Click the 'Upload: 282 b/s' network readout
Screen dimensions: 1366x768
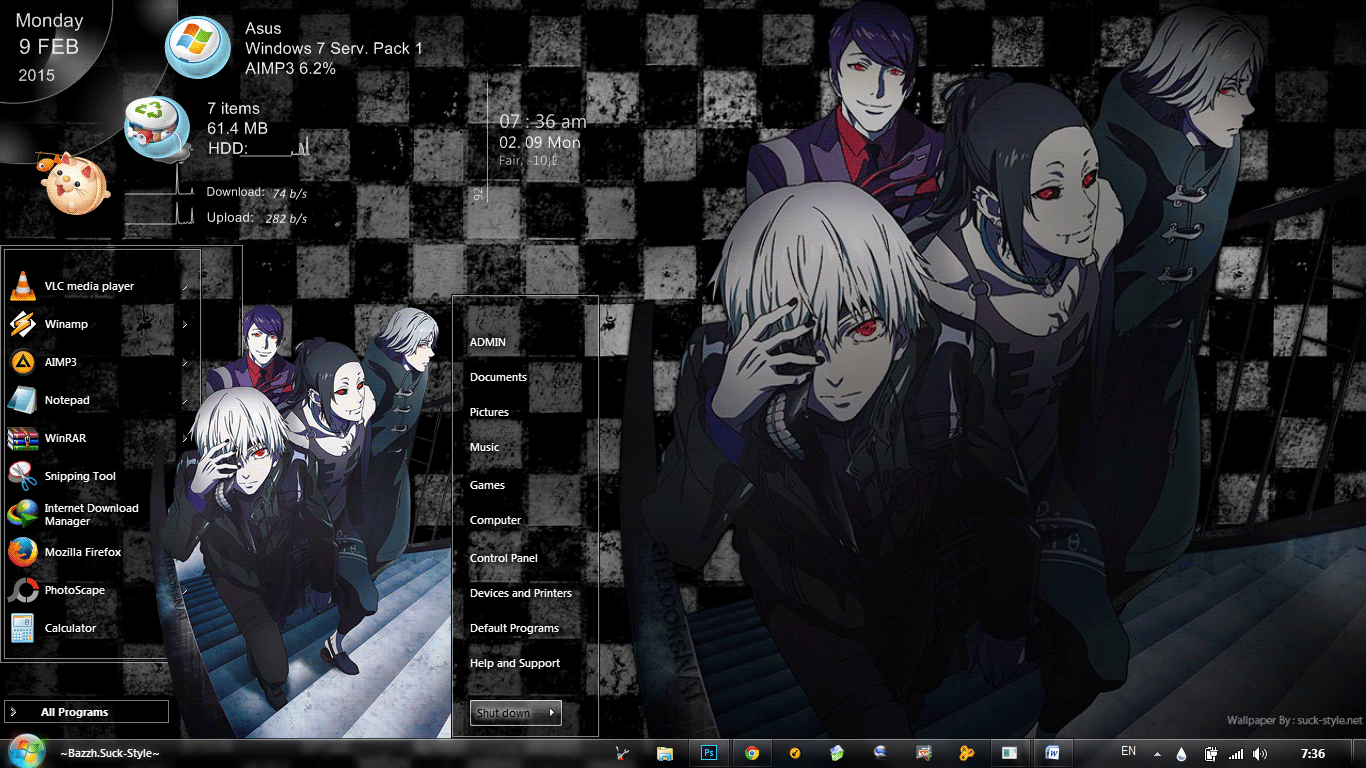pyautogui.click(x=256, y=218)
